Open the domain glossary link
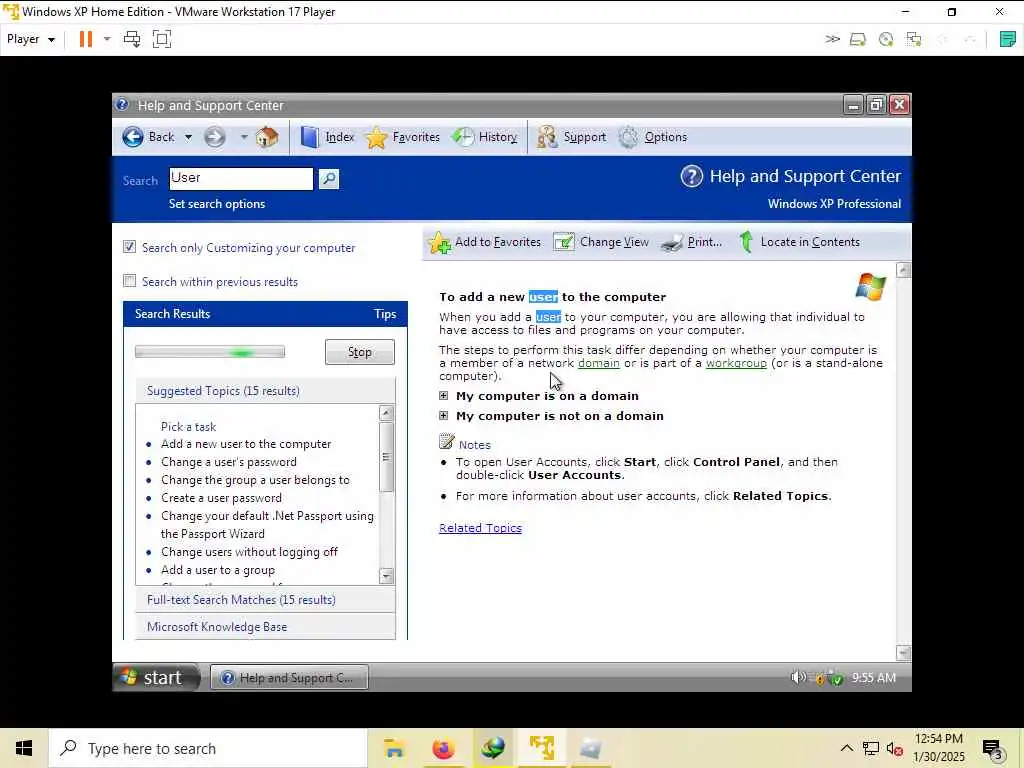The width and height of the screenshot is (1024, 768). coord(599,363)
